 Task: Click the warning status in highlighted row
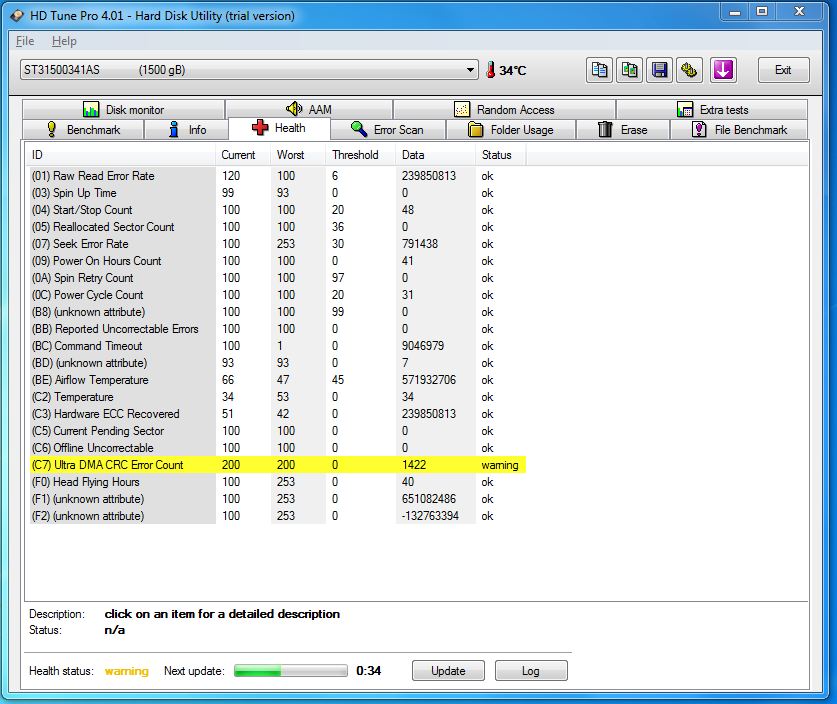click(500, 465)
